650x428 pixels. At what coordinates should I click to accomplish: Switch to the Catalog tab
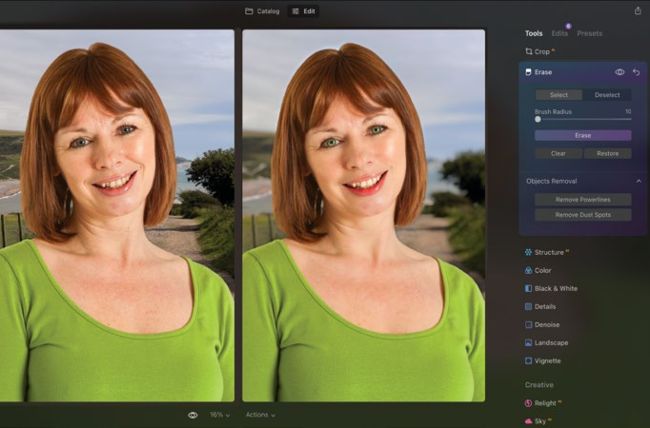point(262,11)
